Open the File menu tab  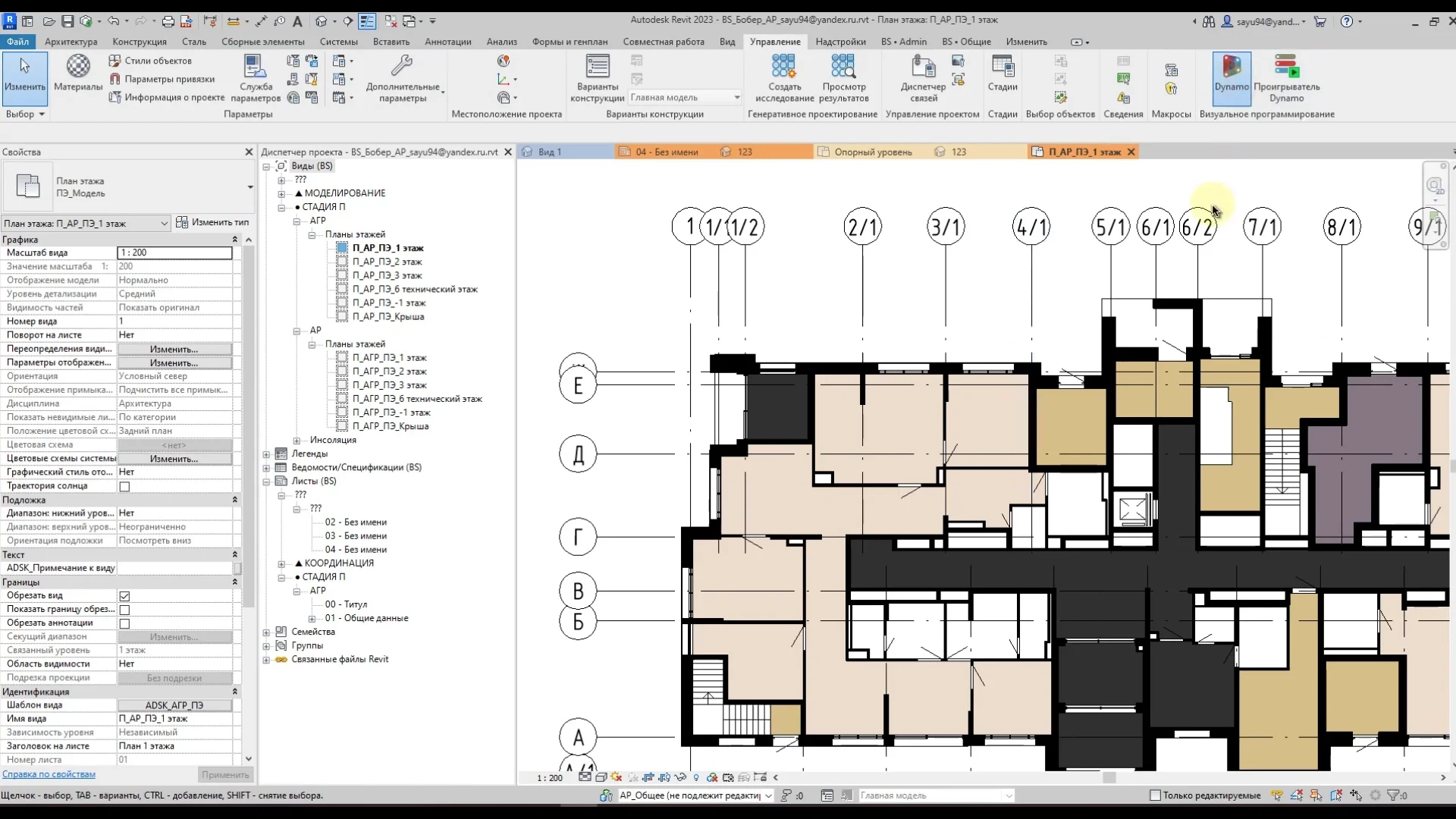point(17,42)
